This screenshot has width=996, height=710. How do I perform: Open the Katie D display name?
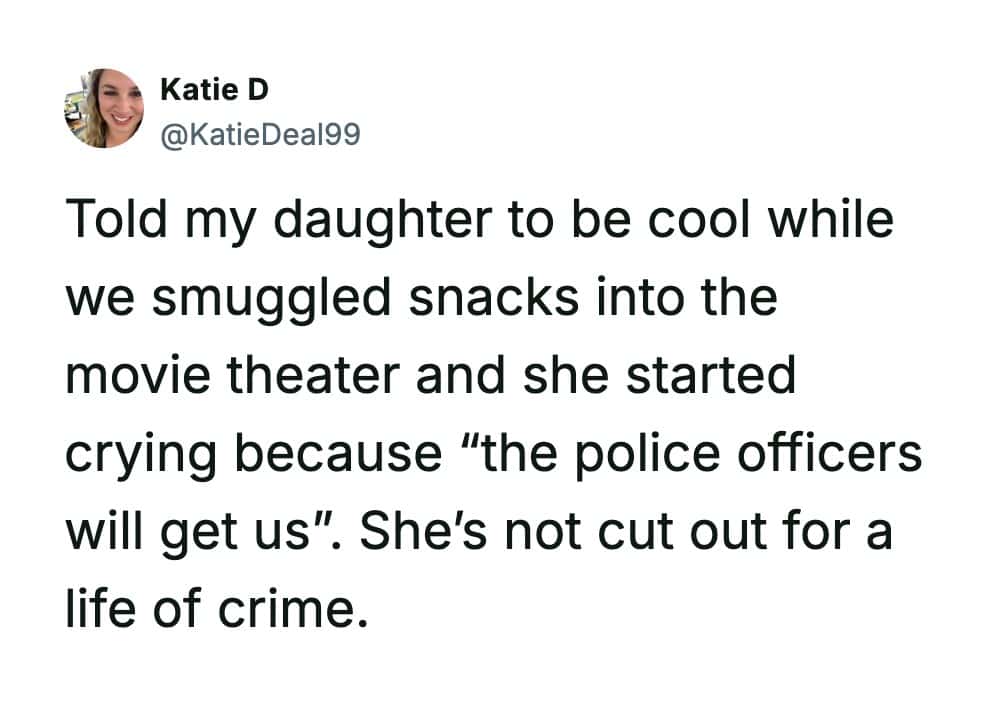point(214,90)
